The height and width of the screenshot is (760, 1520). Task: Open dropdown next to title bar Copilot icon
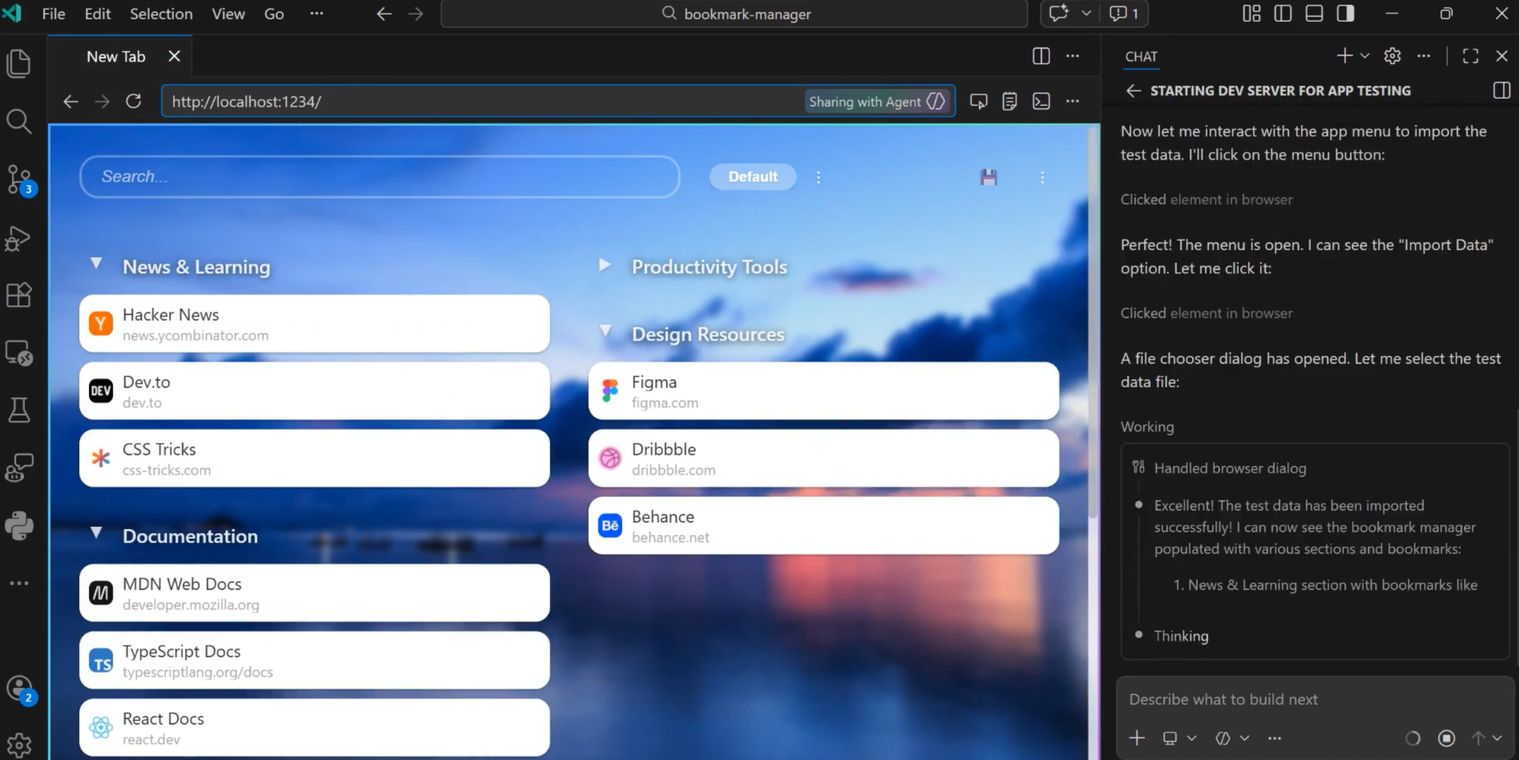point(1086,14)
